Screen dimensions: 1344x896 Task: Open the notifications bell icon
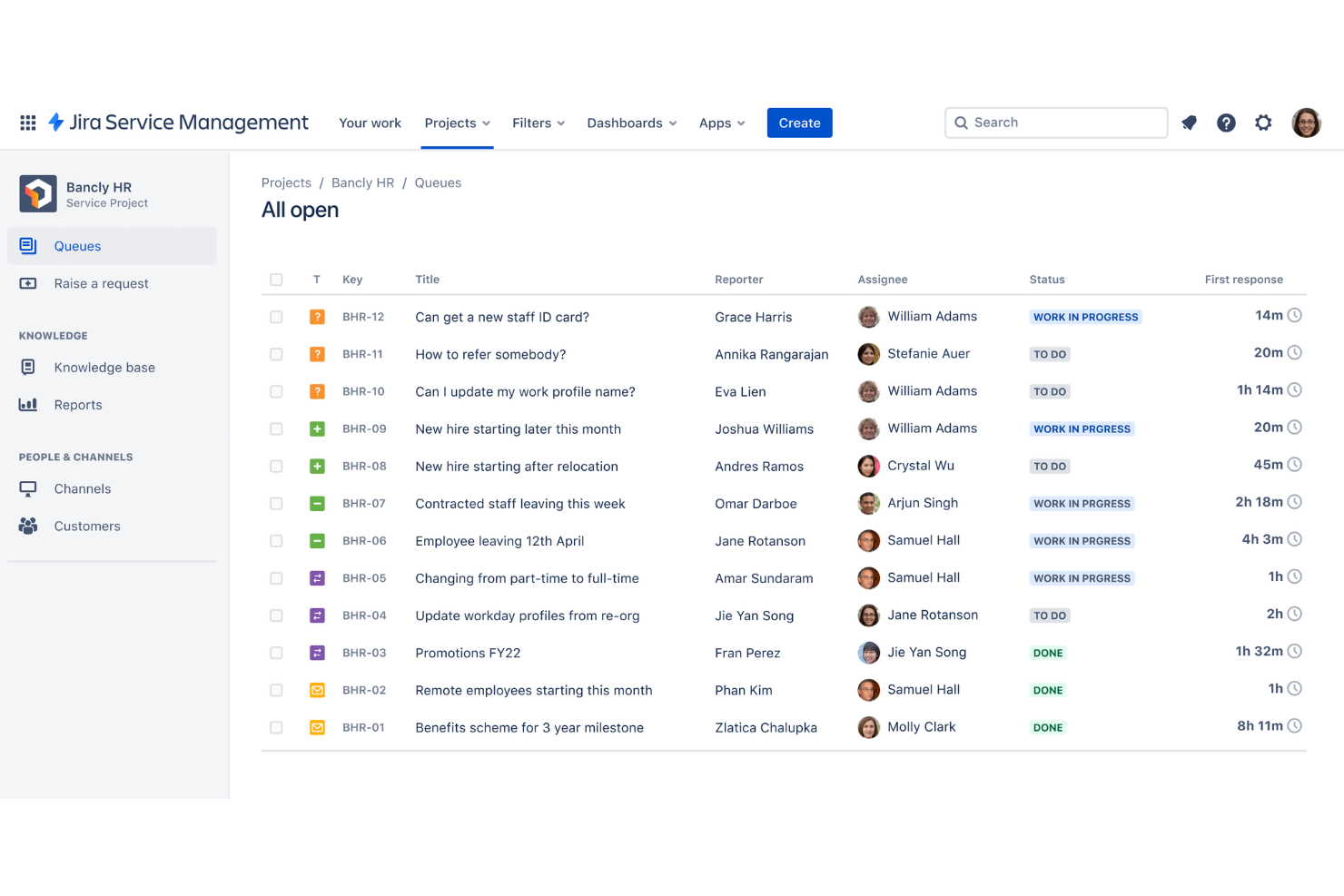point(1189,123)
